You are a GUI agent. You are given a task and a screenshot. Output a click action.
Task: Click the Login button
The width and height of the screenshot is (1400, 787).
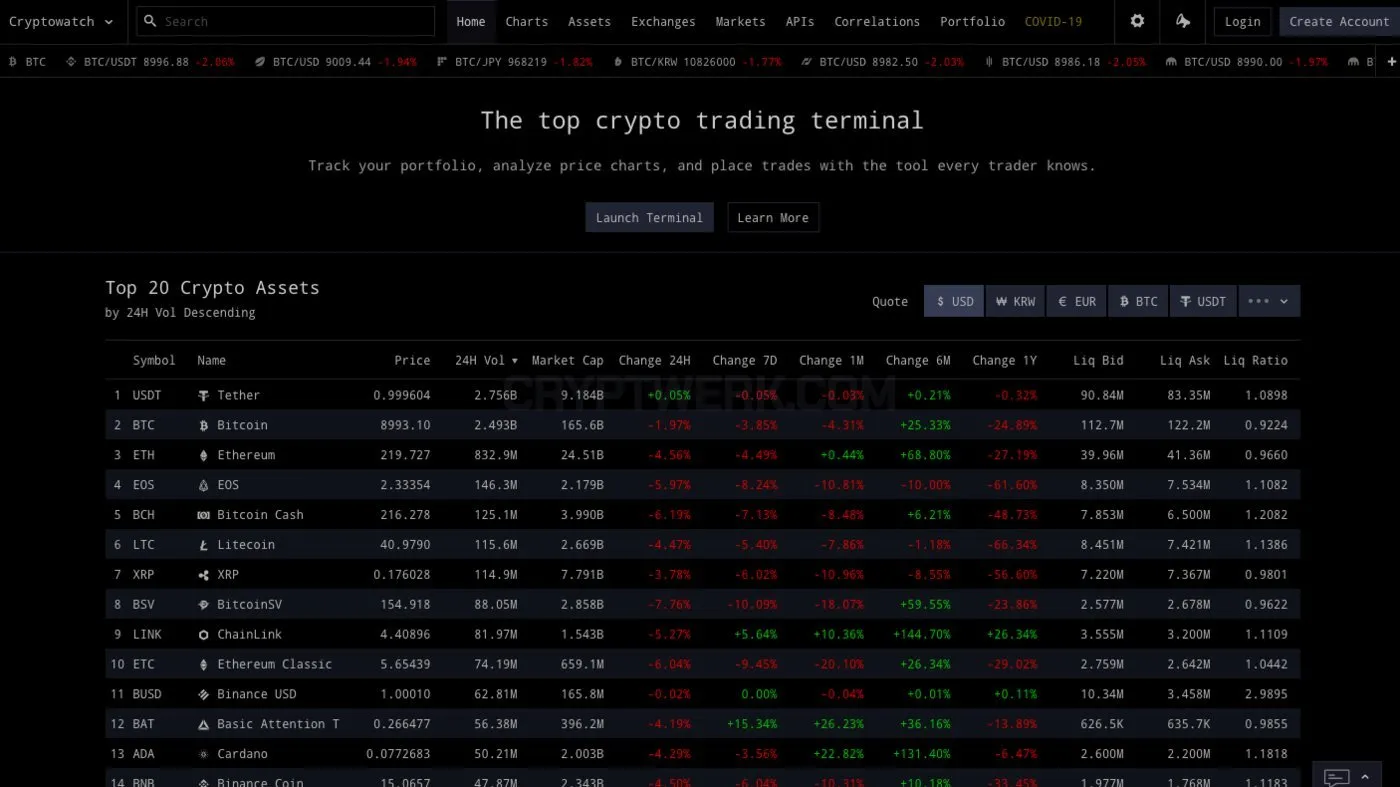tap(1243, 22)
